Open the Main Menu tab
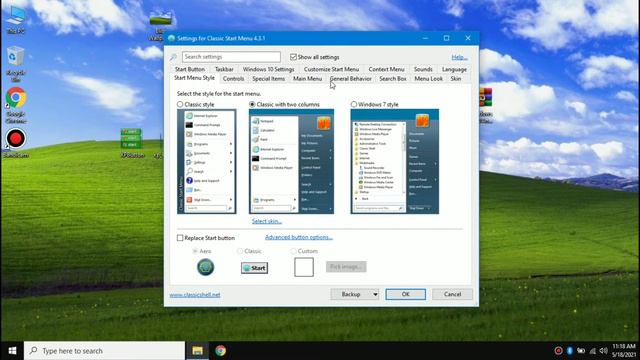 click(307, 78)
